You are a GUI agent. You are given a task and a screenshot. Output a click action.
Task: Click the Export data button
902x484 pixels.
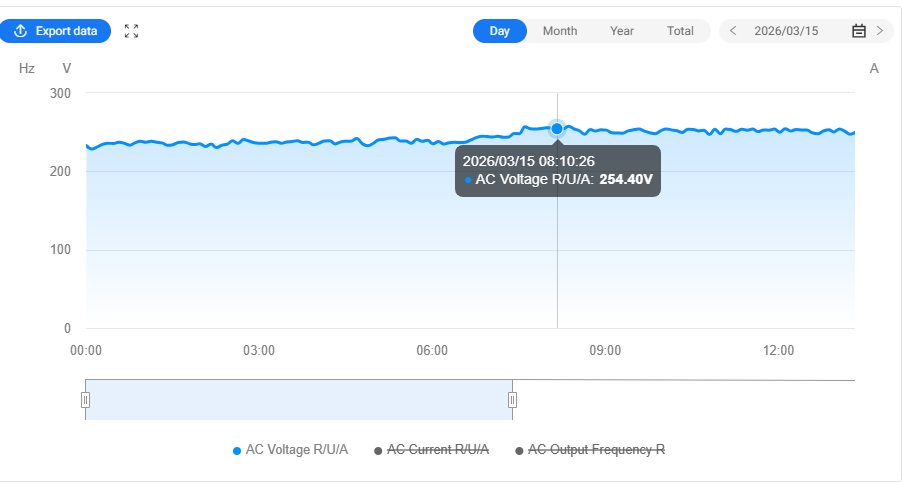56,31
